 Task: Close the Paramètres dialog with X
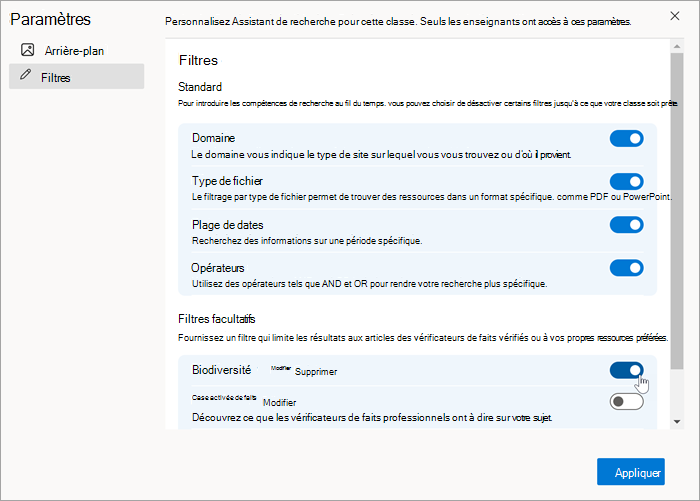pyautogui.click(x=675, y=16)
